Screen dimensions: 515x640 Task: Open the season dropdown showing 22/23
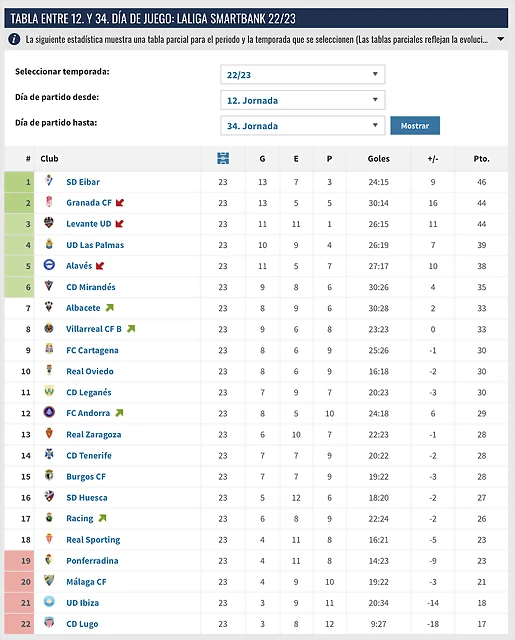pyautogui.click(x=303, y=74)
